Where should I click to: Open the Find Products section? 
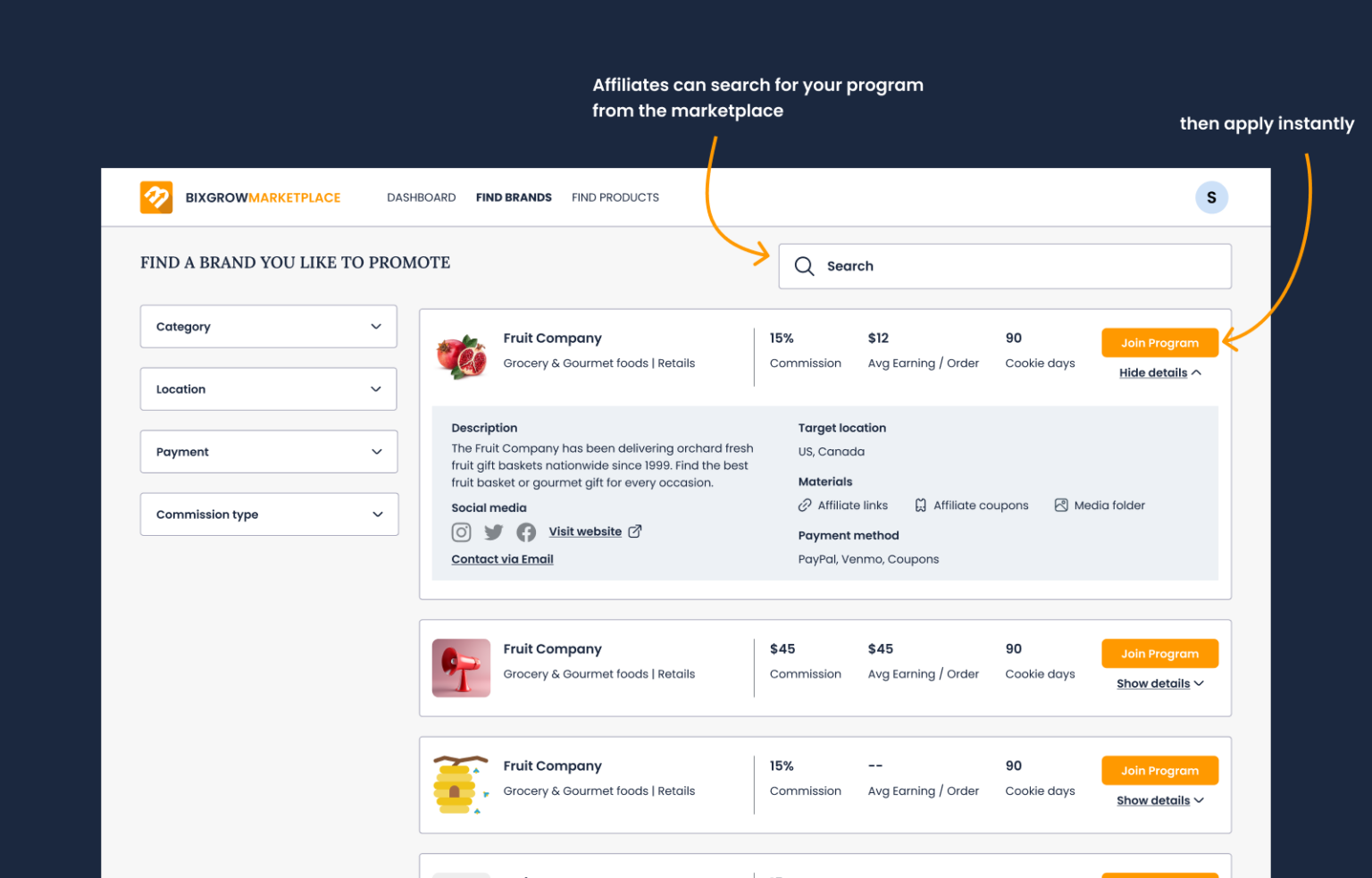tap(615, 197)
